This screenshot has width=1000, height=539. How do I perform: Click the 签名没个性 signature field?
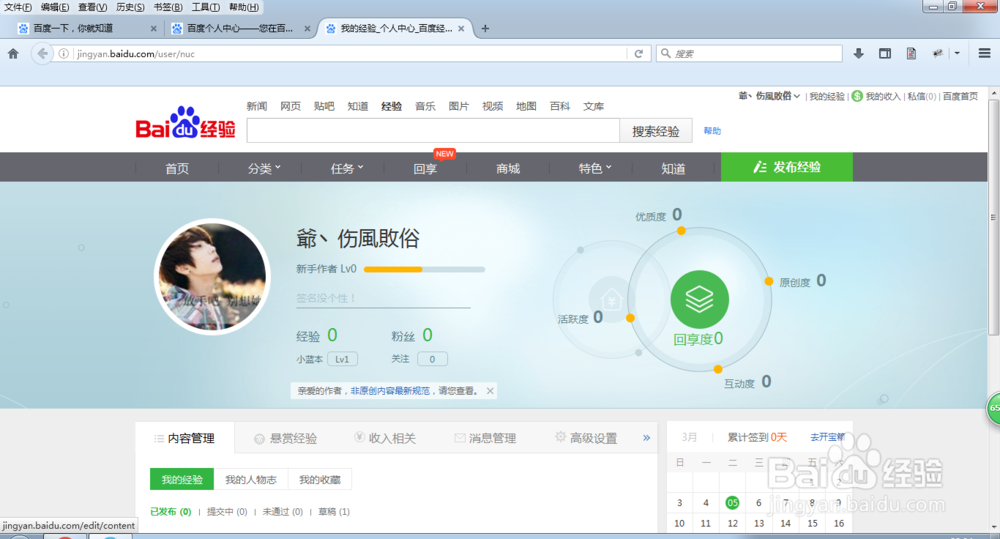(383, 298)
